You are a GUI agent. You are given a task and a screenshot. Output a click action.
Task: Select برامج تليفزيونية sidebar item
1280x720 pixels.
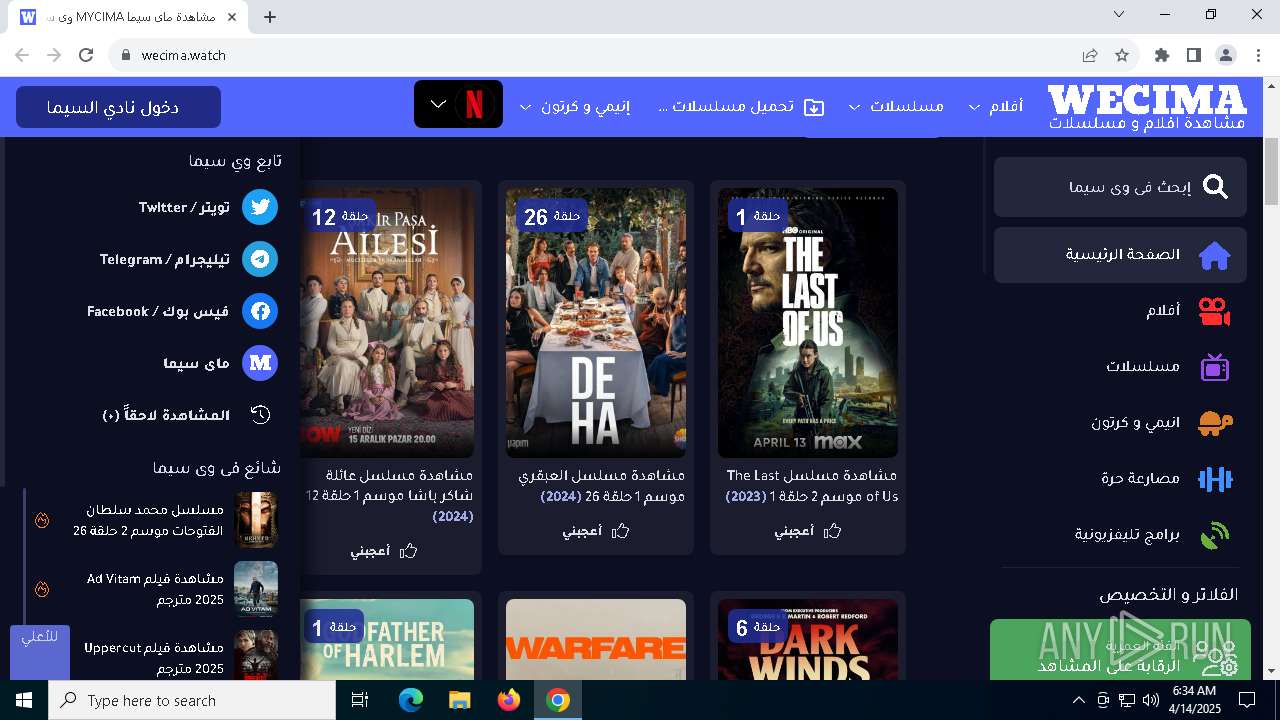(1120, 535)
